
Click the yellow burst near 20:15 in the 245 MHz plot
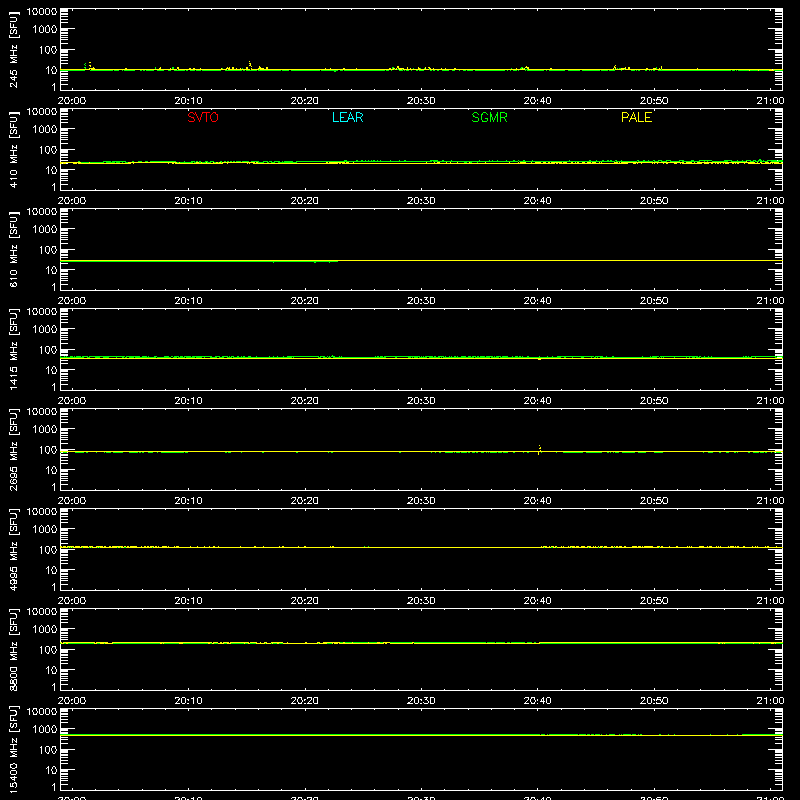[249, 65]
